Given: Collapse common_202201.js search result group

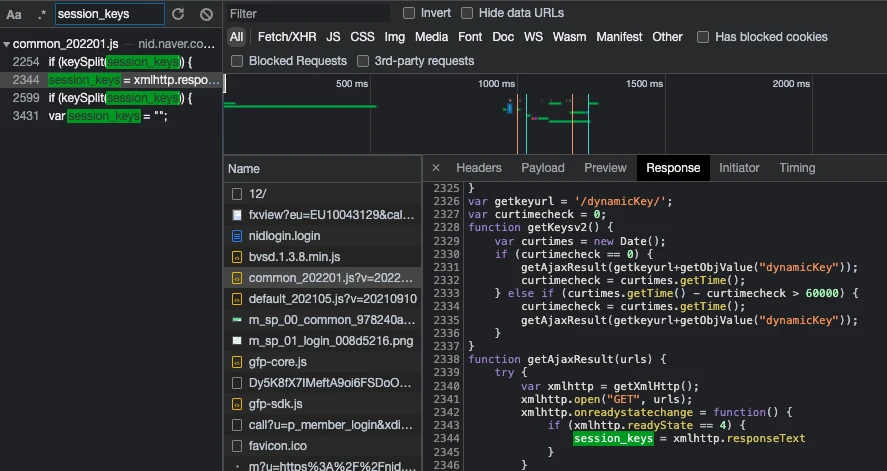Looking at the screenshot, I should pos(6,44).
